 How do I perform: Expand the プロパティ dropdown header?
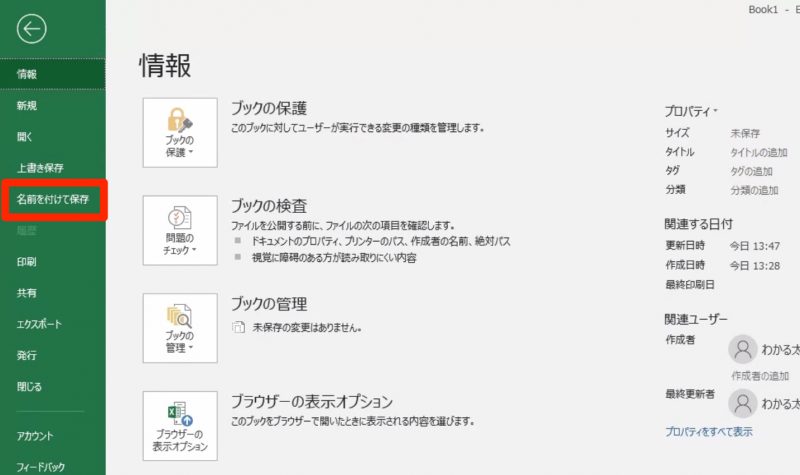coord(691,110)
